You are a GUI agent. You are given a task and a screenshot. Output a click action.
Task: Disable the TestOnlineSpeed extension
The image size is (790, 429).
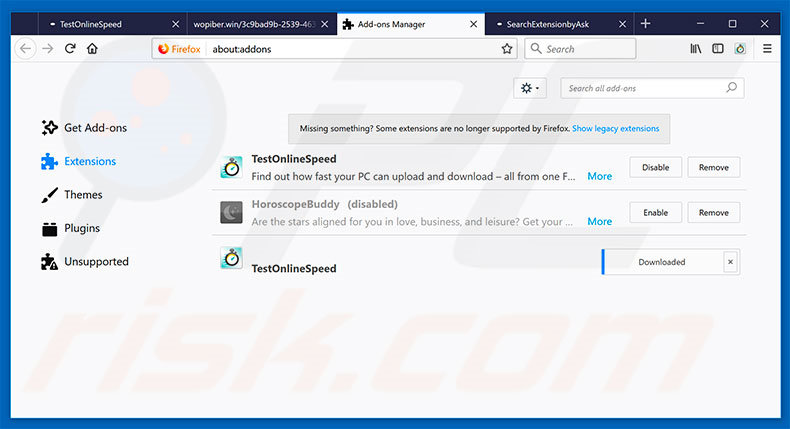[x=655, y=167]
